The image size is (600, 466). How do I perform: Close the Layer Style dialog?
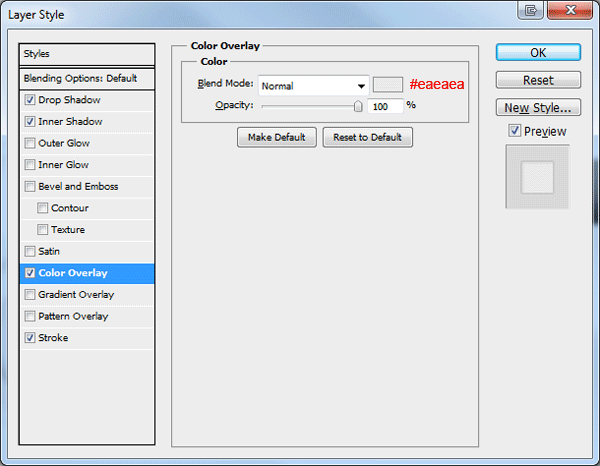tap(570, 10)
